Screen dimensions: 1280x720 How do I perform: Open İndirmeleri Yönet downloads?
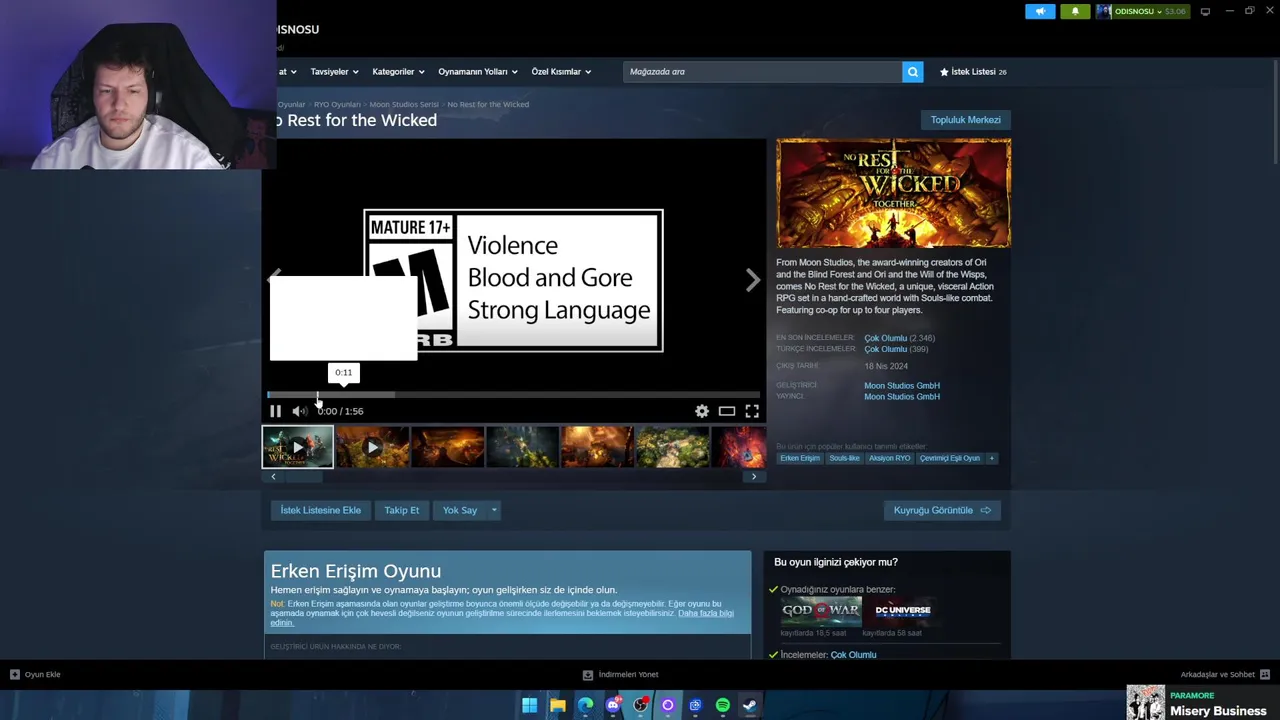pyautogui.click(x=620, y=674)
